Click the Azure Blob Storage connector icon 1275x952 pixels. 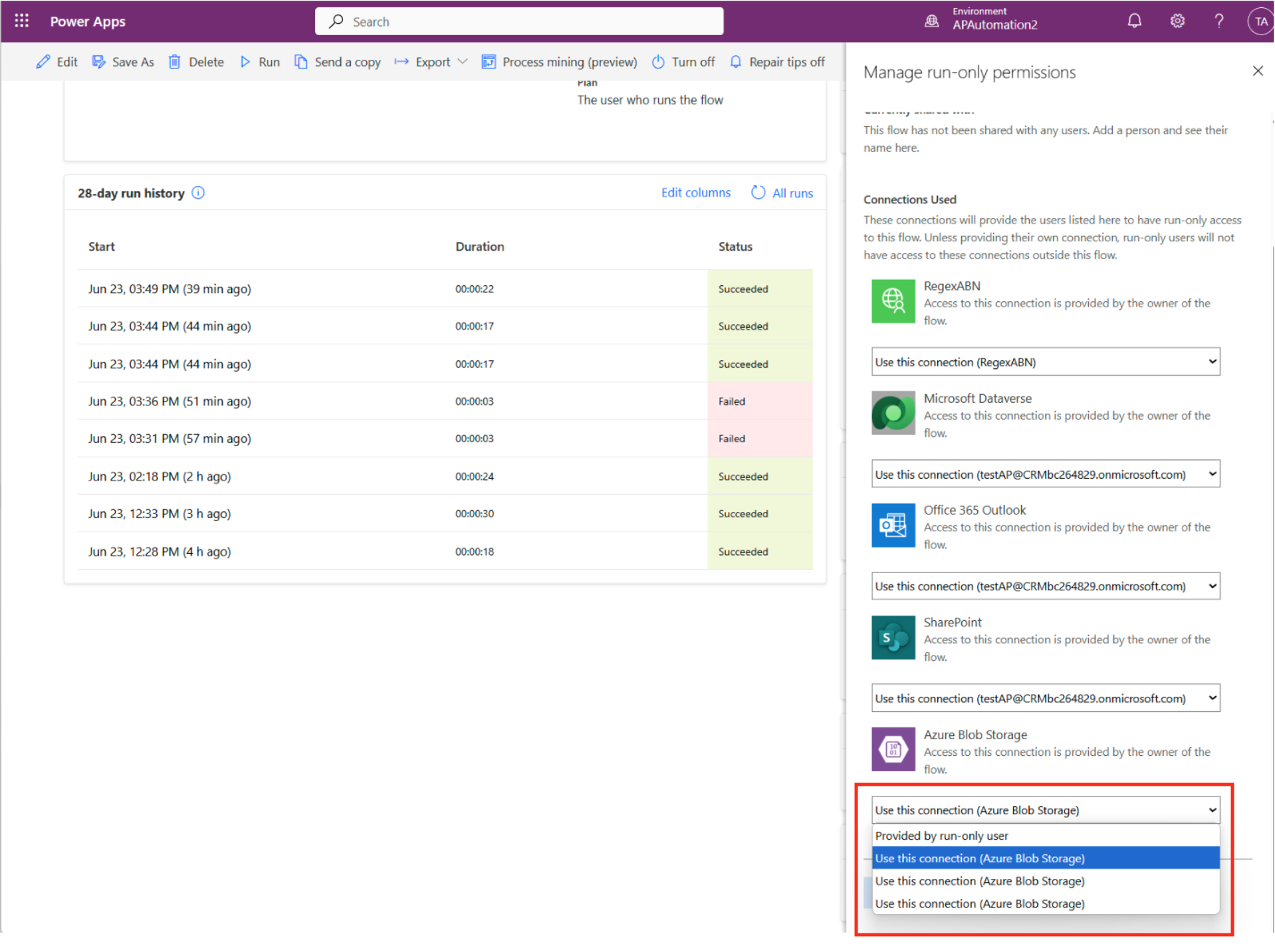point(893,749)
